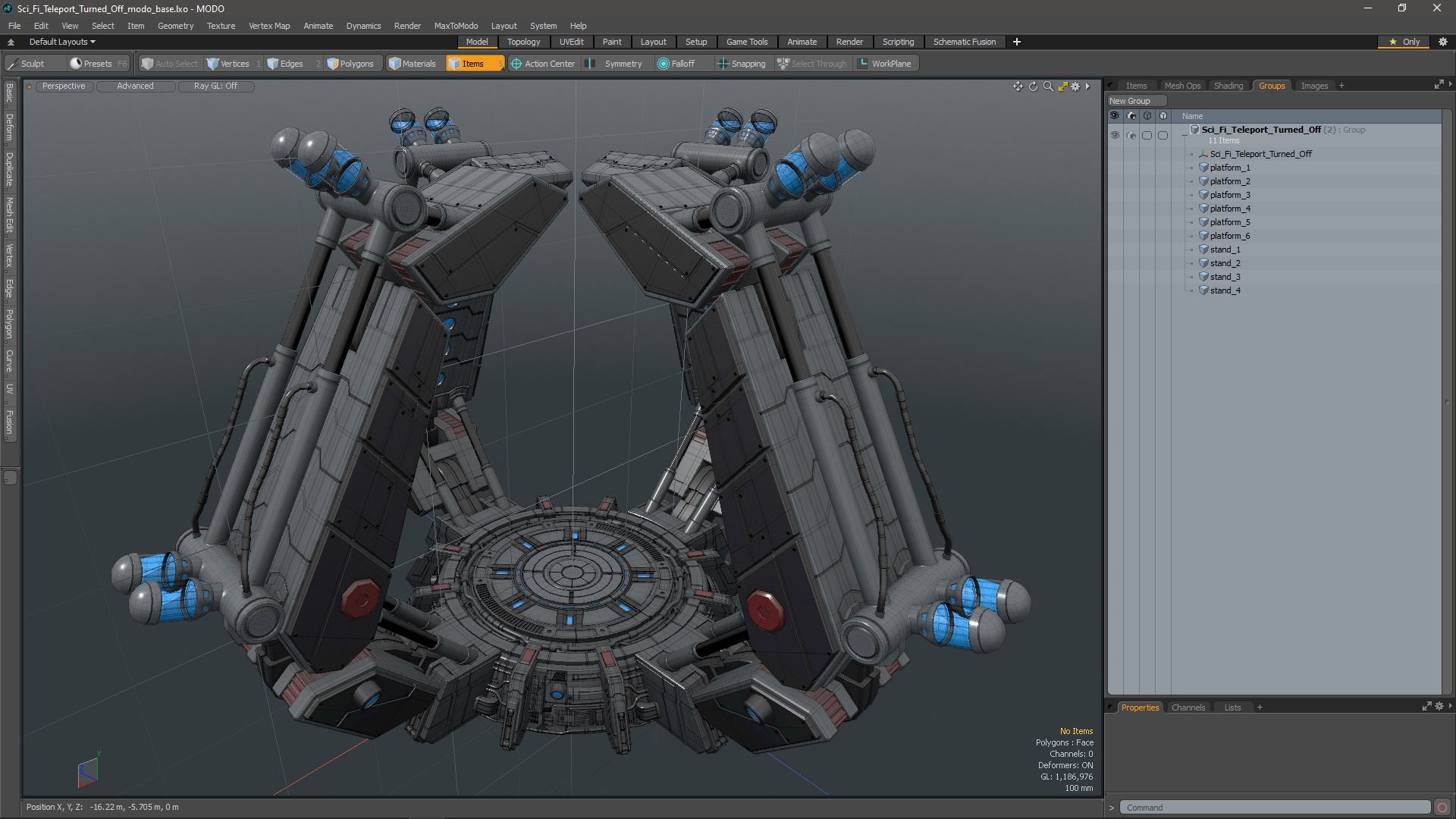Image resolution: width=1456 pixels, height=819 pixels.
Task: Select platform_3 in the group list
Action: click(1229, 195)
